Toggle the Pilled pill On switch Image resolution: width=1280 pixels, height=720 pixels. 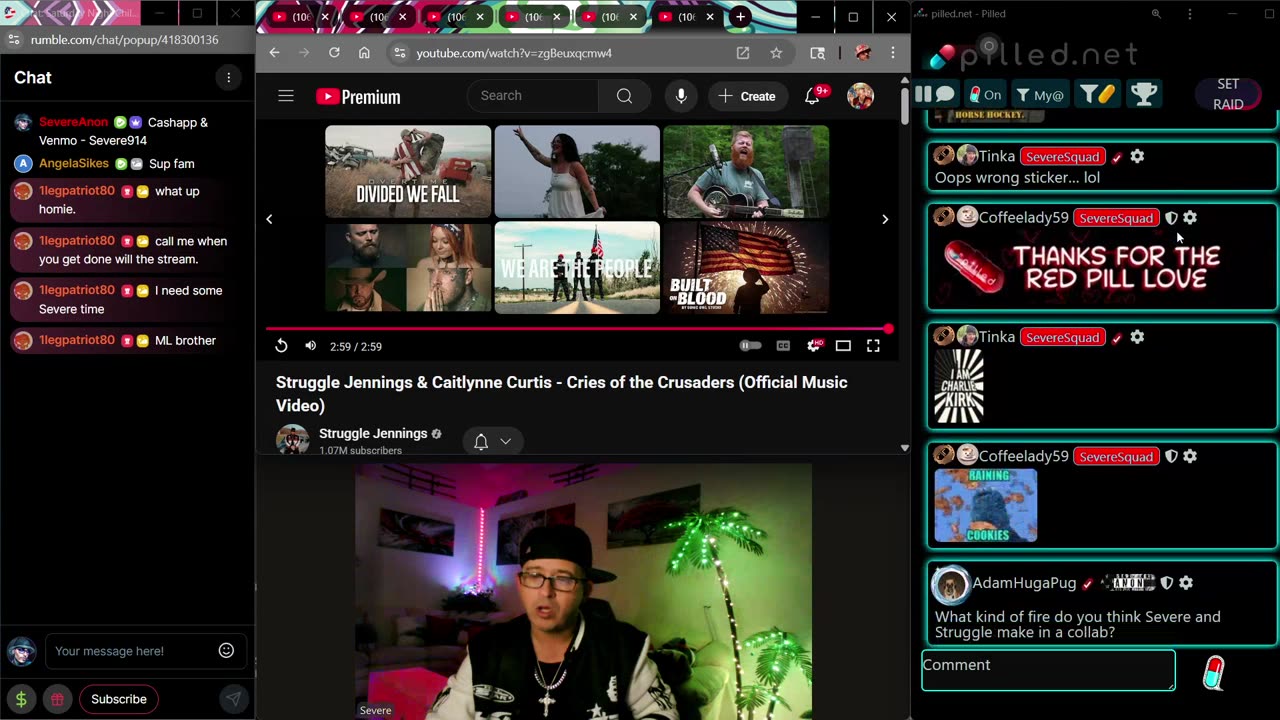tap(986, 95)
